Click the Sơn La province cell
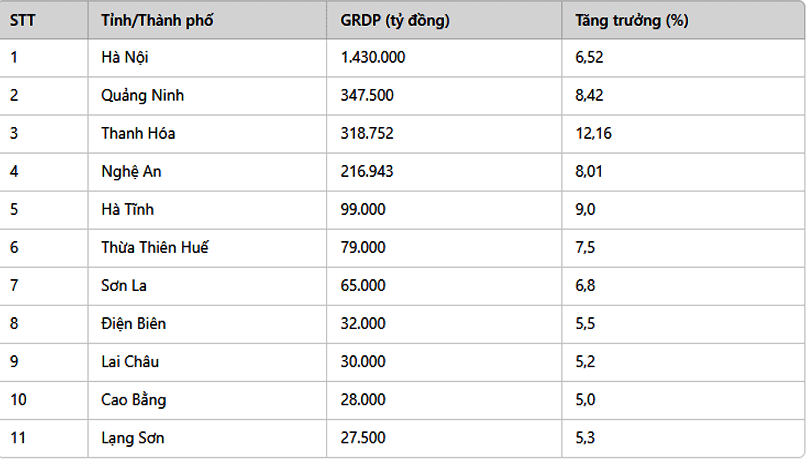The width and height of the screenshot is (808, 469). click(x=207, y=286)
